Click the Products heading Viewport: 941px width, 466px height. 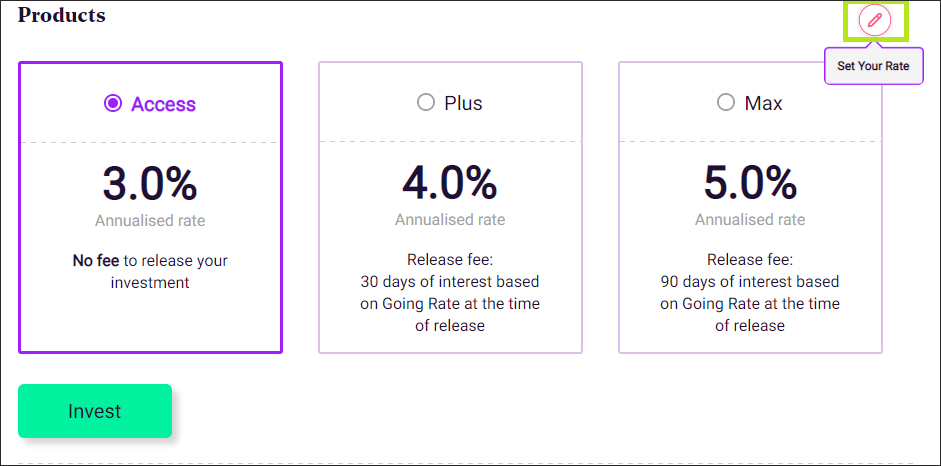coord(61,15)
